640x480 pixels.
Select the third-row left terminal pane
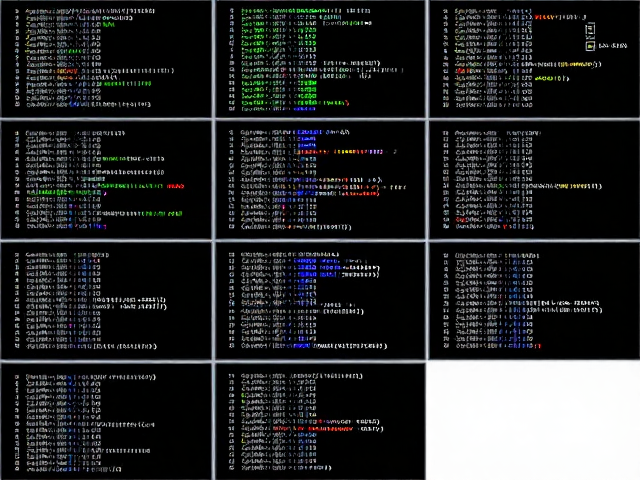(x=106, y=301)
